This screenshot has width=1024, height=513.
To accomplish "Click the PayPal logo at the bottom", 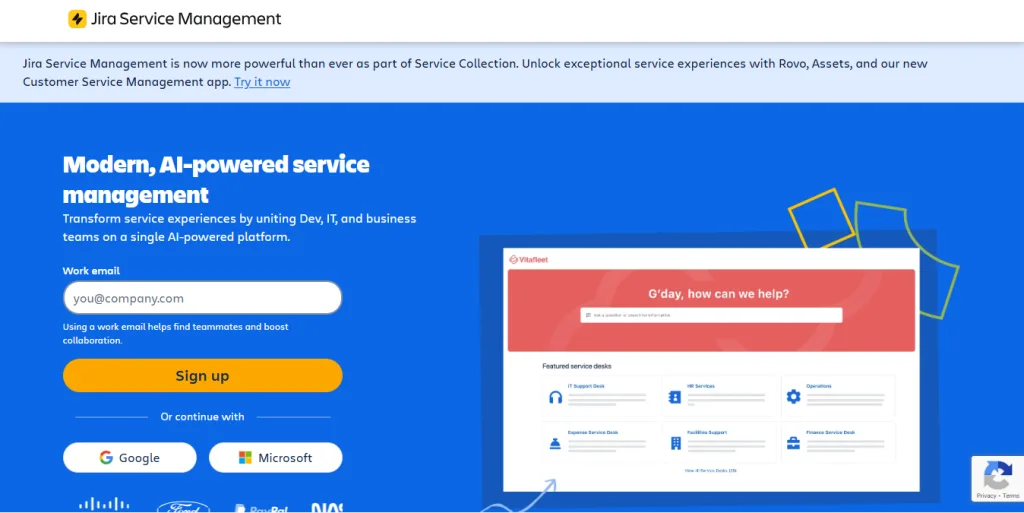I will tap(261, 508).
